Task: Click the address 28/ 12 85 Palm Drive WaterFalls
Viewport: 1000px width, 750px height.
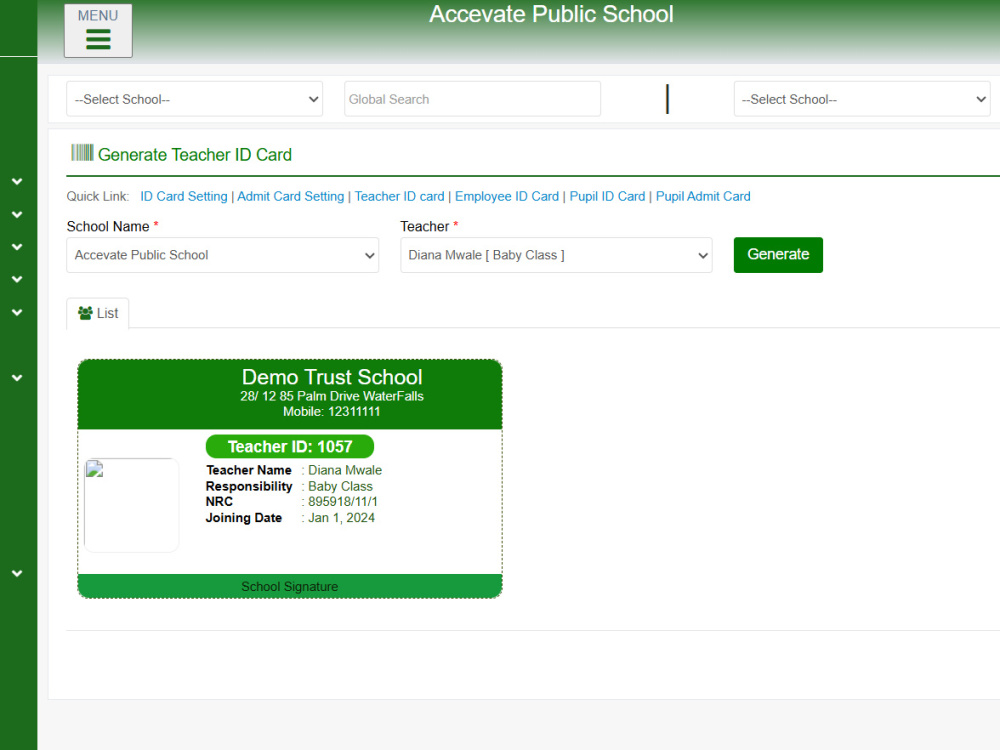Action: point(332,396)
